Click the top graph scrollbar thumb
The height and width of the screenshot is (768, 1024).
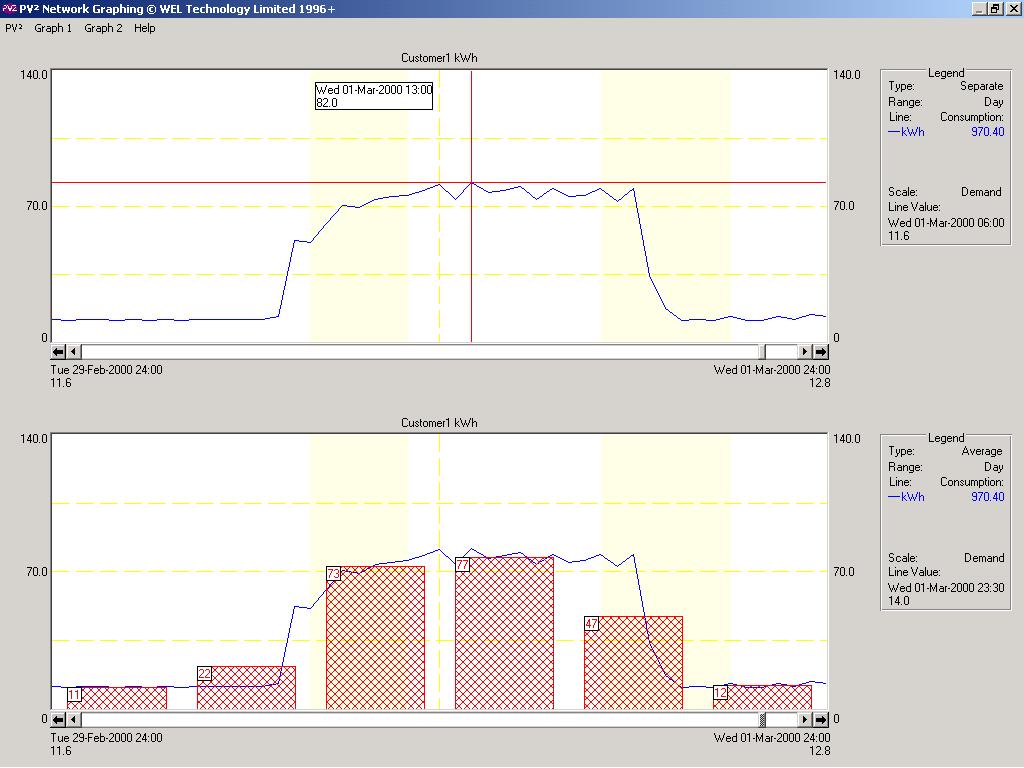point(762,351)
